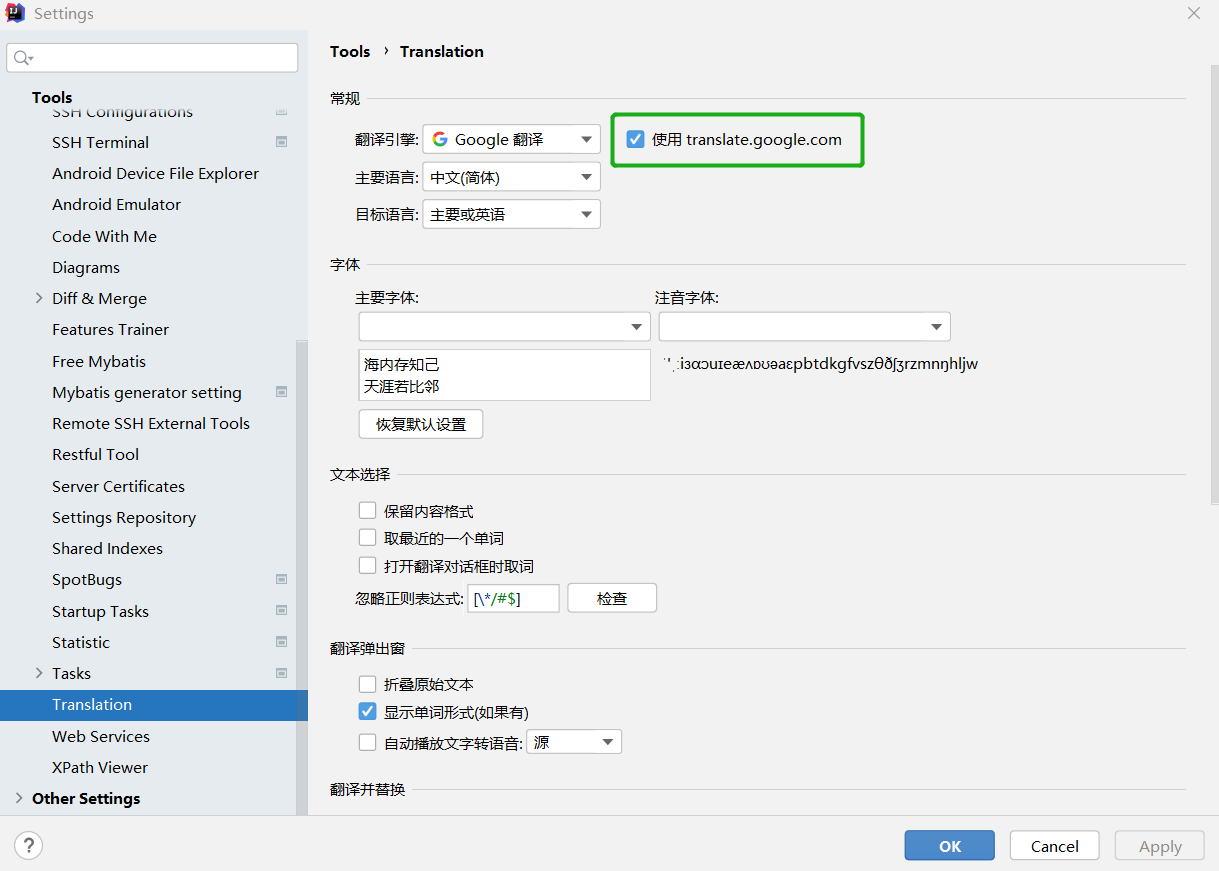Click project-level icon beside Statistic
Image resolution: width=1219 pixels, height=871 pixels.
[x=281, y=642]
